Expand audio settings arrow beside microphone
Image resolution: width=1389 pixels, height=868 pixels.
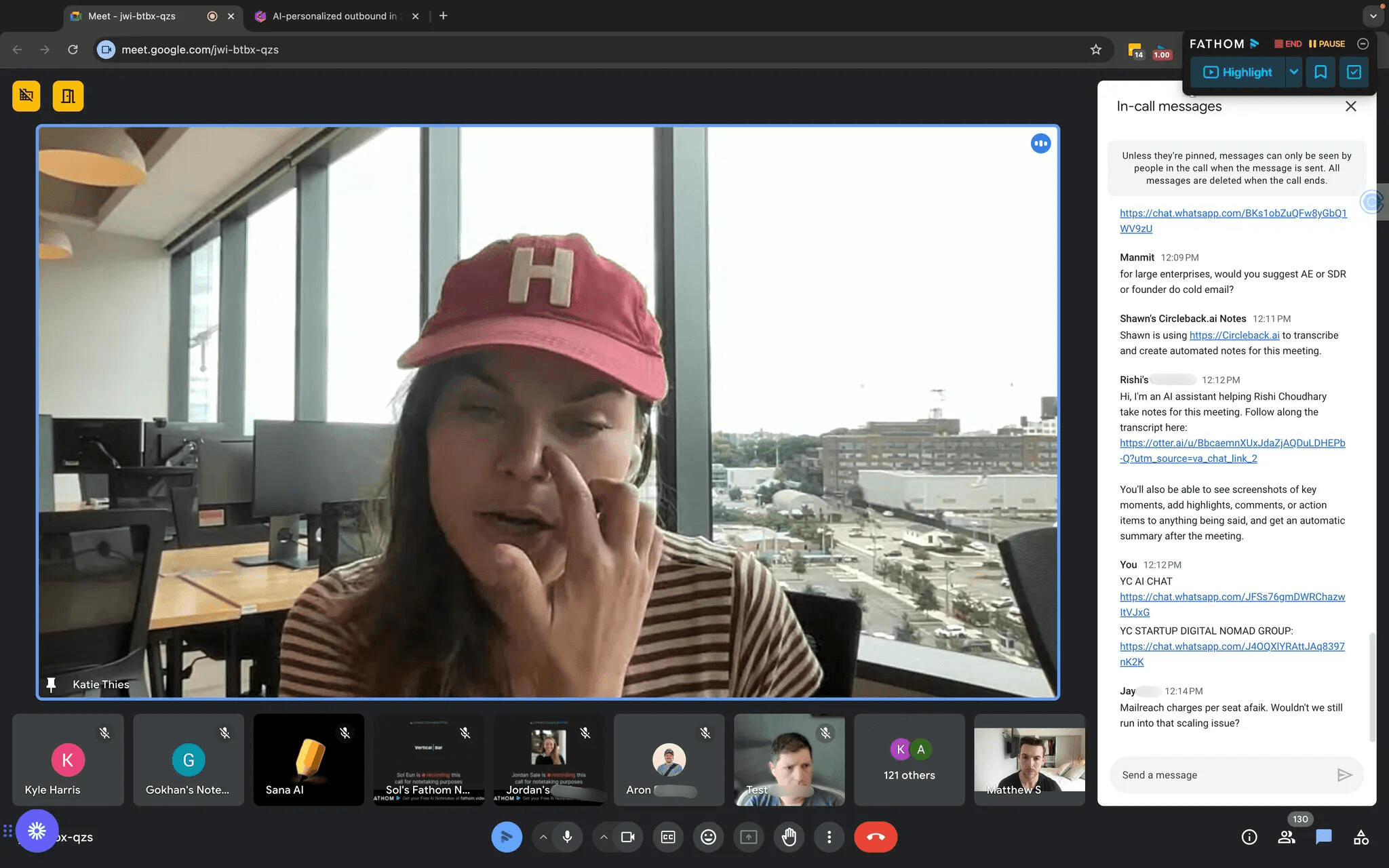543,837
